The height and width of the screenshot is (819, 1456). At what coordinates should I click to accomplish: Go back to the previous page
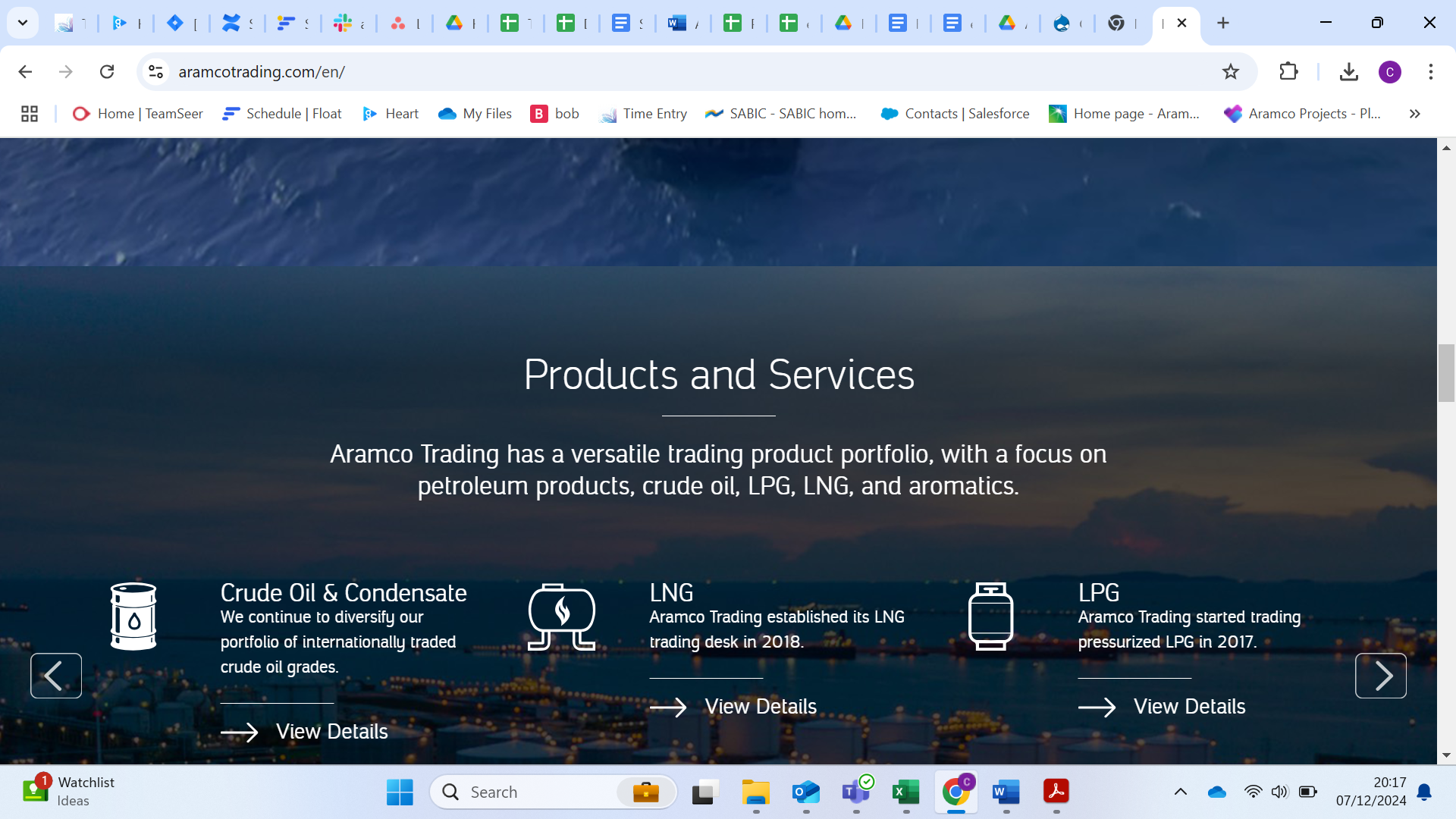tap(25, 71)
